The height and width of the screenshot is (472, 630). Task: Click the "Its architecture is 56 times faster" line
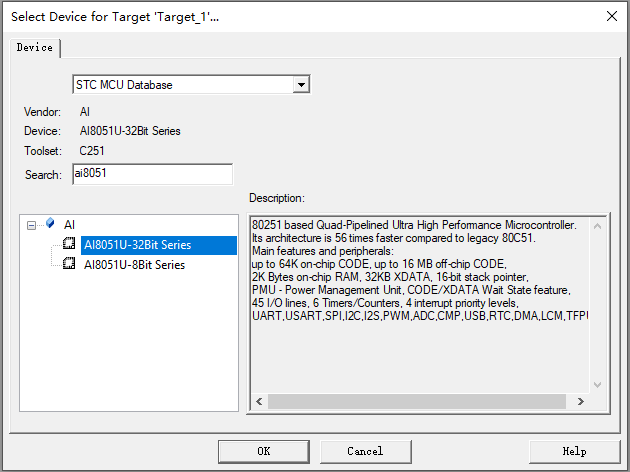coord(394,238)
